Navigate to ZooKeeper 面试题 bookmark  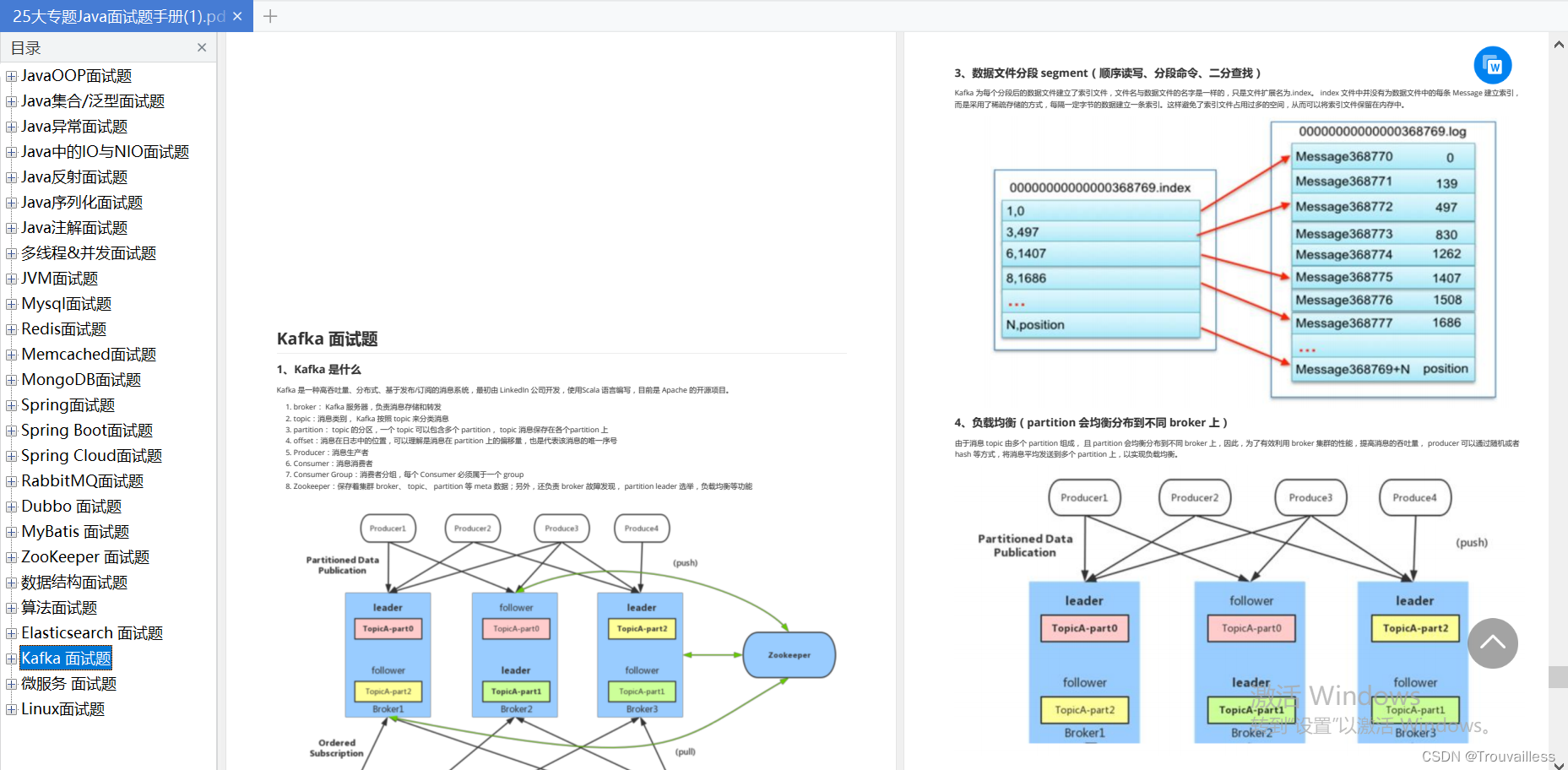[85, 557]
